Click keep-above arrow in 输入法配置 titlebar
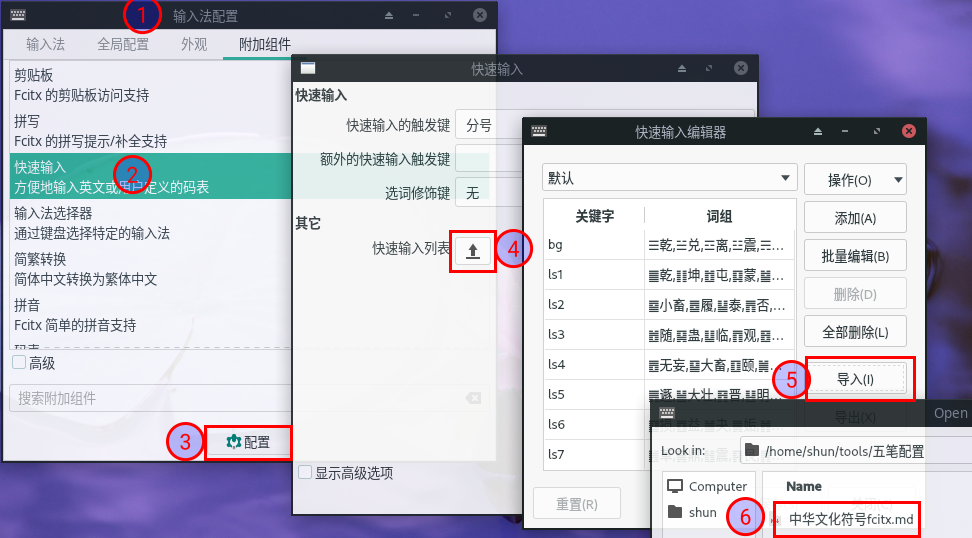This screenshot has width=972, height=538. pyautogui.click(x=389, y=15)
